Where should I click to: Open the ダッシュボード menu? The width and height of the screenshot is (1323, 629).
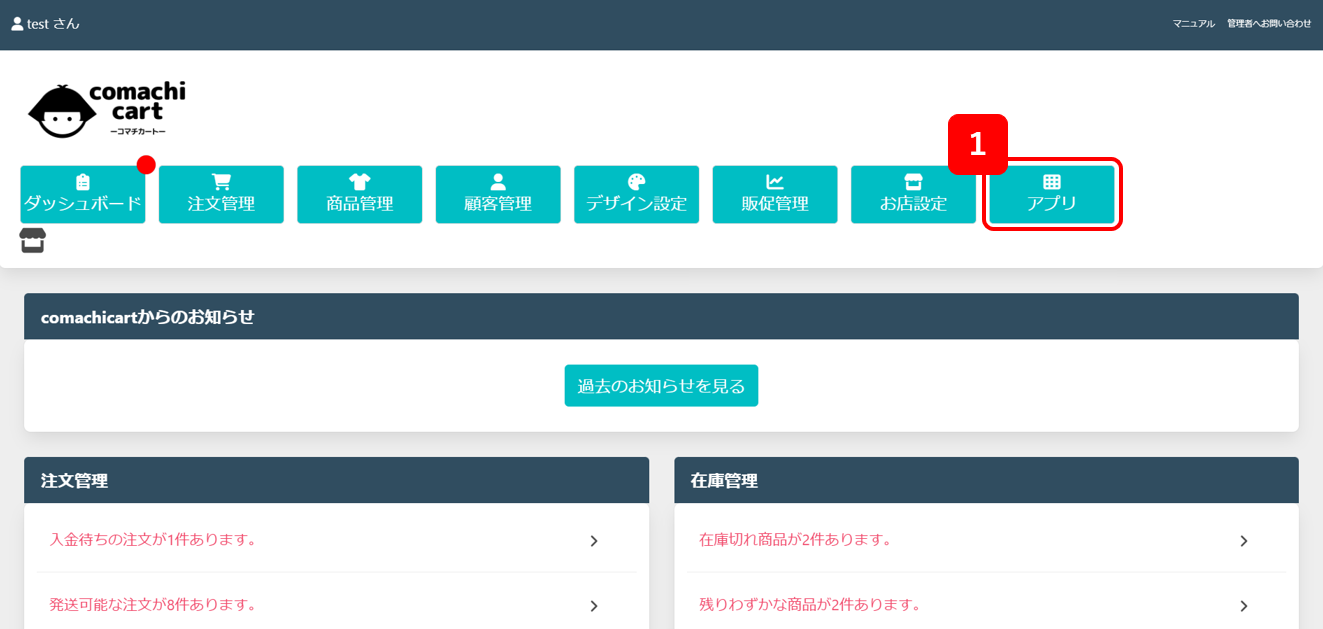pos(83,194)
